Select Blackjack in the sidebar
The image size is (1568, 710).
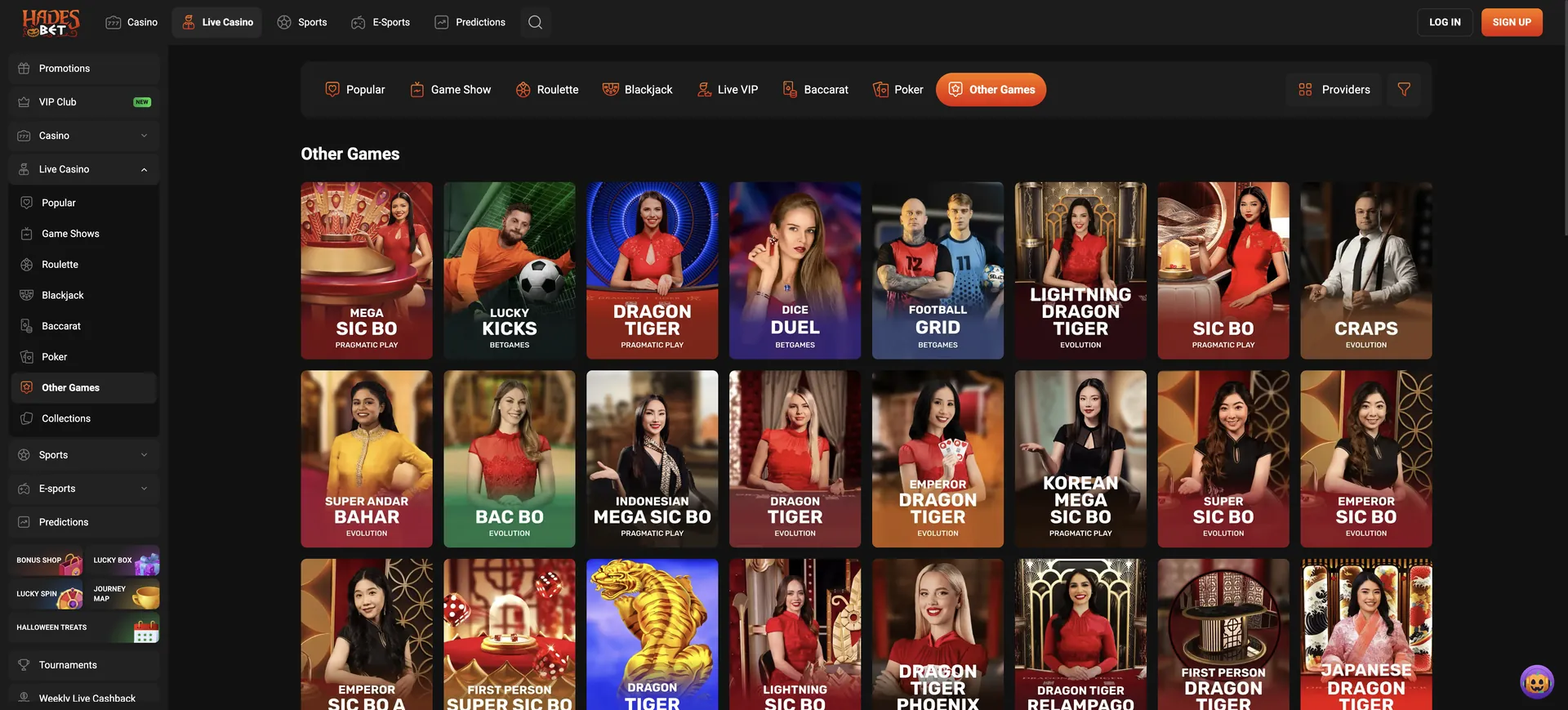pos(84,295)
